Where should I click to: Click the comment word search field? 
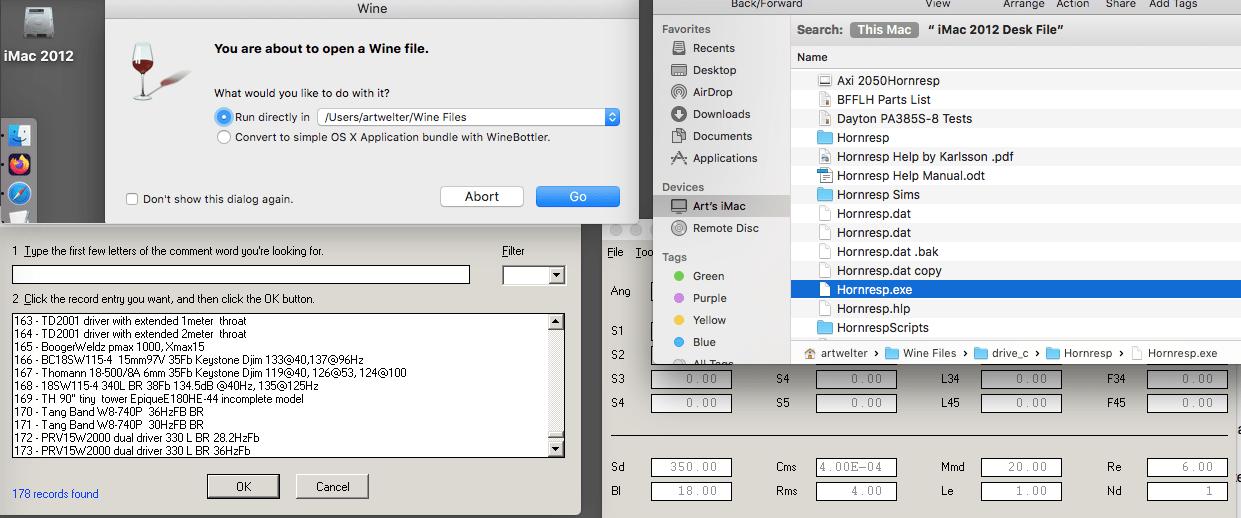(x=241, y=274)
